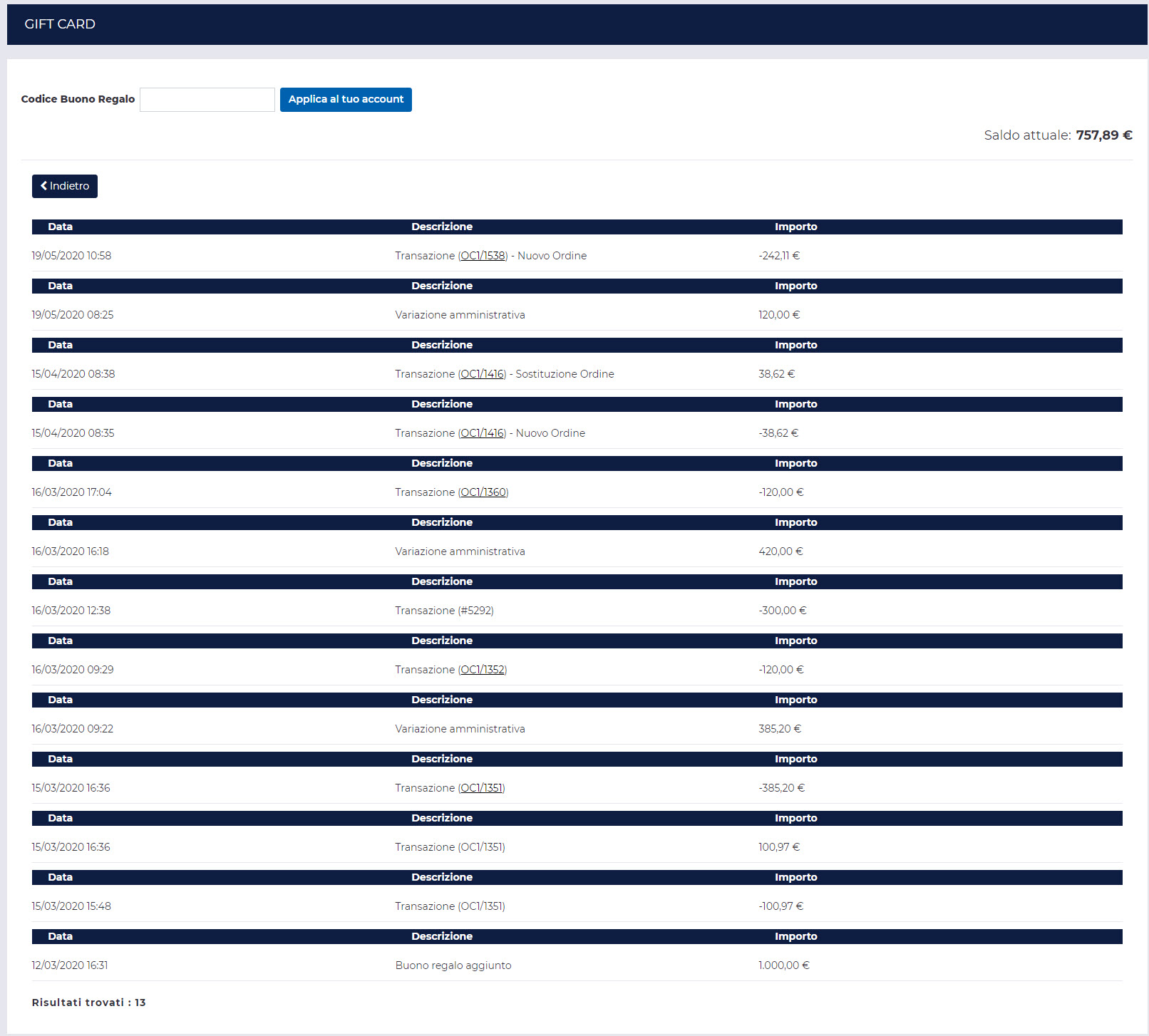This screenshot has height=1036, width=1149.
Task: Open OC1/1416 link dated 15/04/2020 08:35
Action: [483, 433]
